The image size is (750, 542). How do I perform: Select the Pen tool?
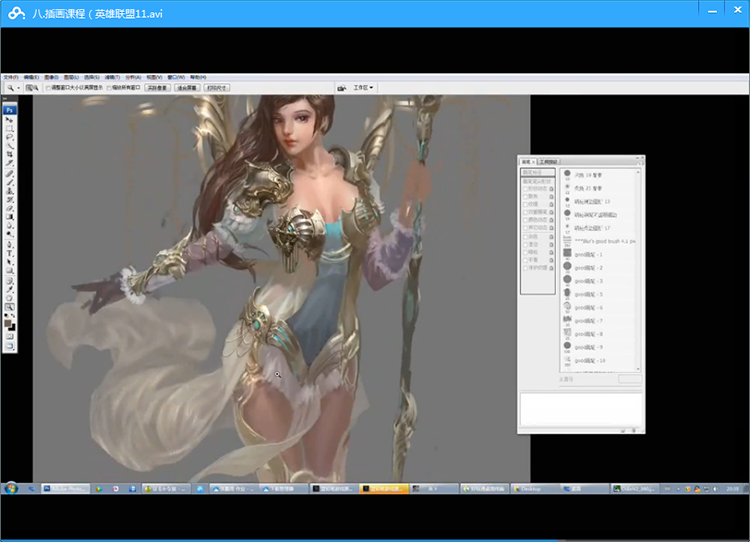click(x=10, y=245)
